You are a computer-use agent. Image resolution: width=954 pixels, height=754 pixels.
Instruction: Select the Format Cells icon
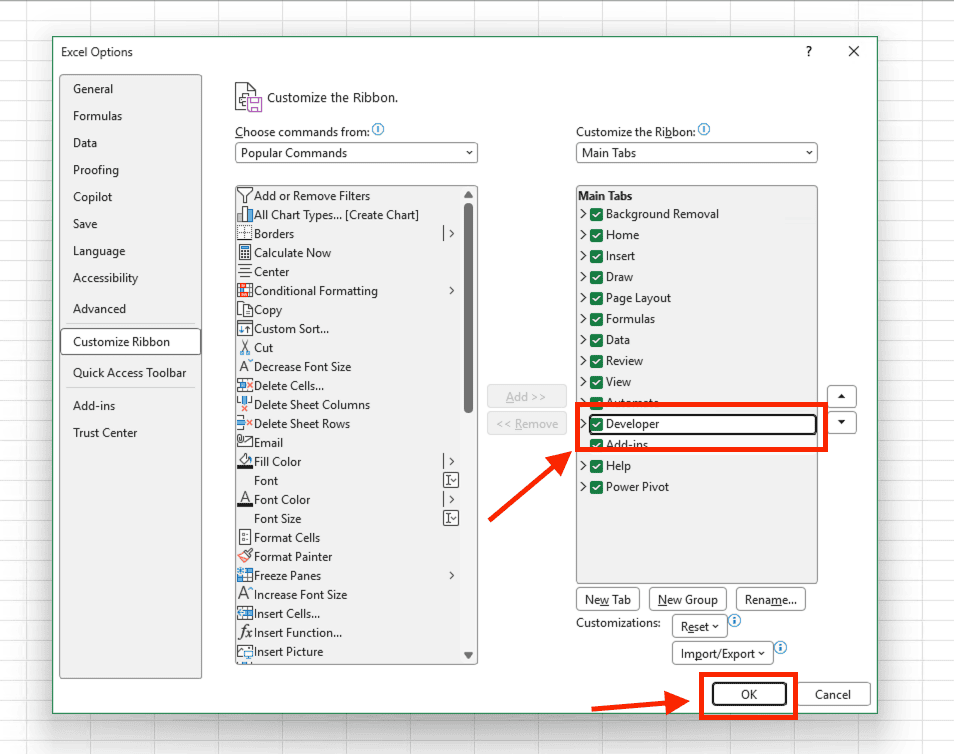[245, 537]
